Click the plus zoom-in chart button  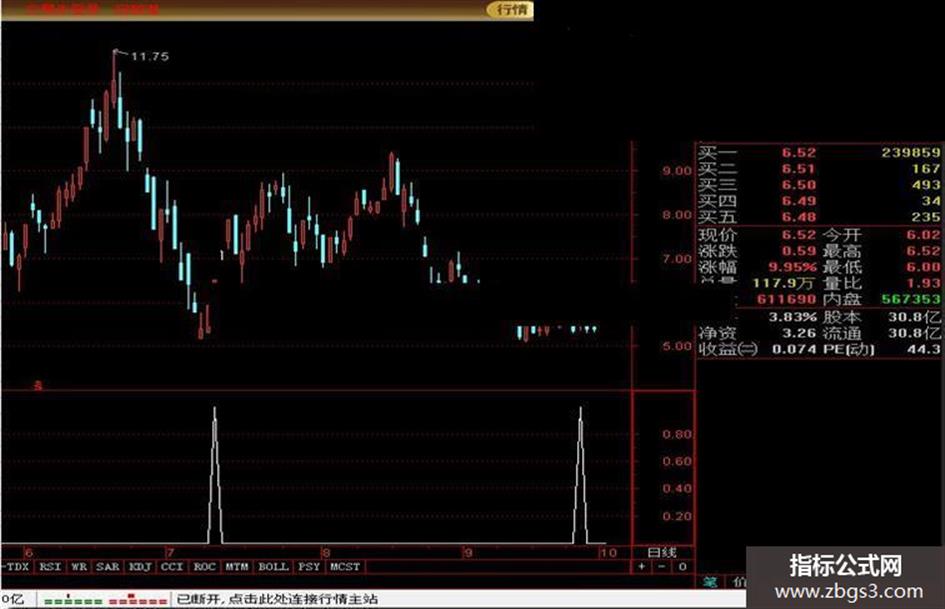point(641,567)
